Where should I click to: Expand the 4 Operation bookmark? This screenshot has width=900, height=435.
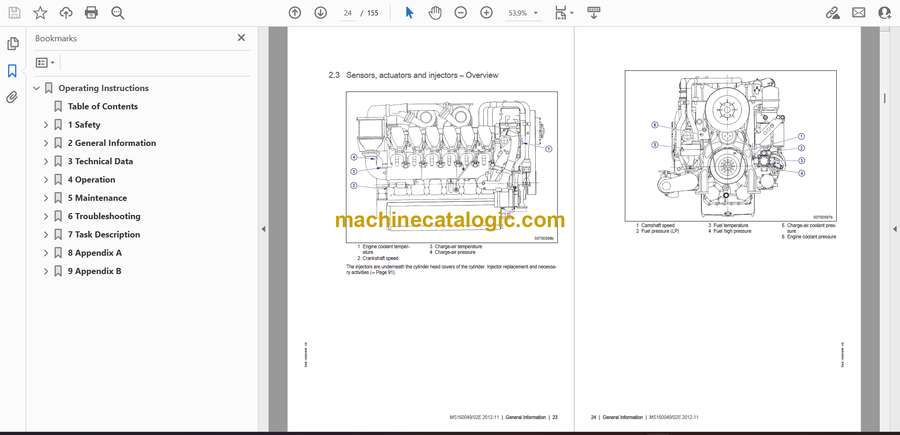pos(46,180)
